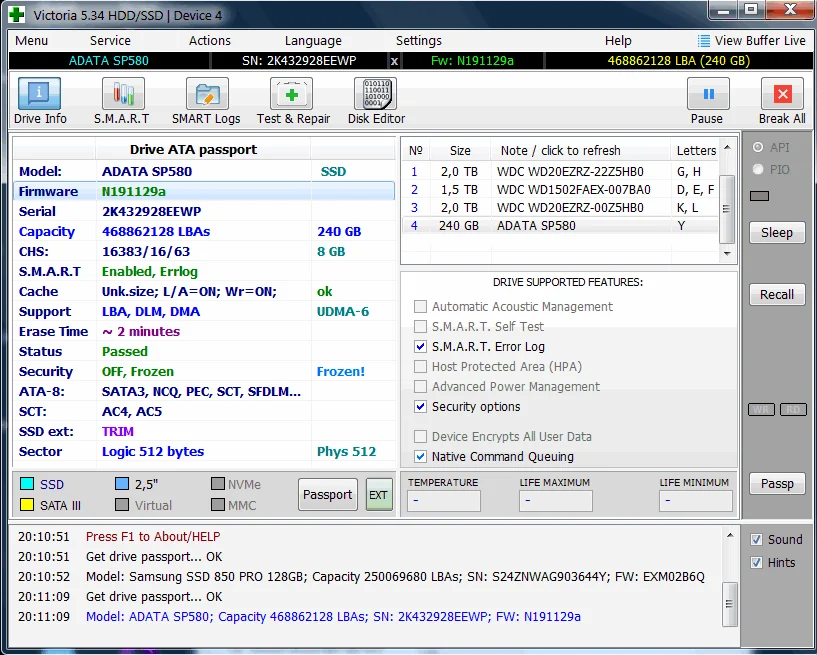The width and height of the screenshot is (817, 655).
Task: Open the Settings menu
Action: (418, 41)
